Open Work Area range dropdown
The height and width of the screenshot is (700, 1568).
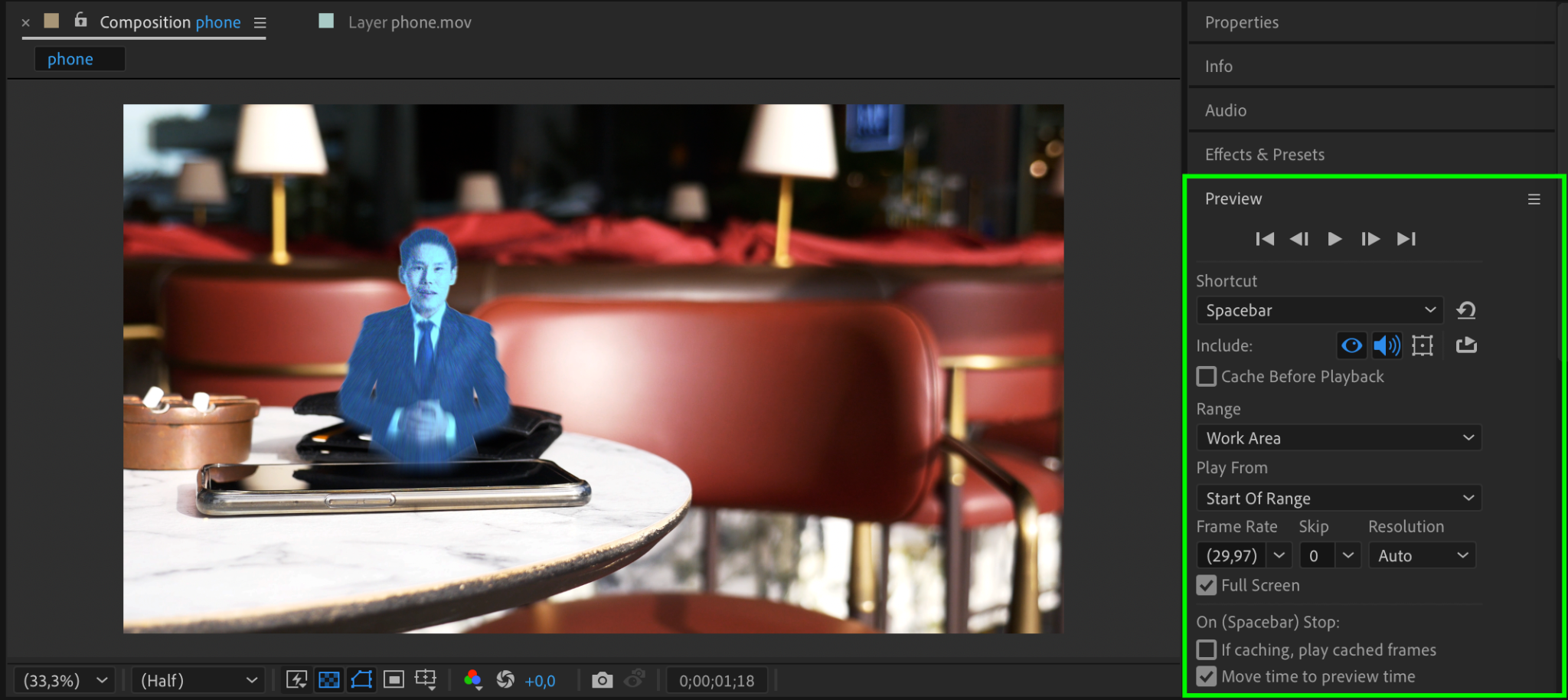point(1338,438)
